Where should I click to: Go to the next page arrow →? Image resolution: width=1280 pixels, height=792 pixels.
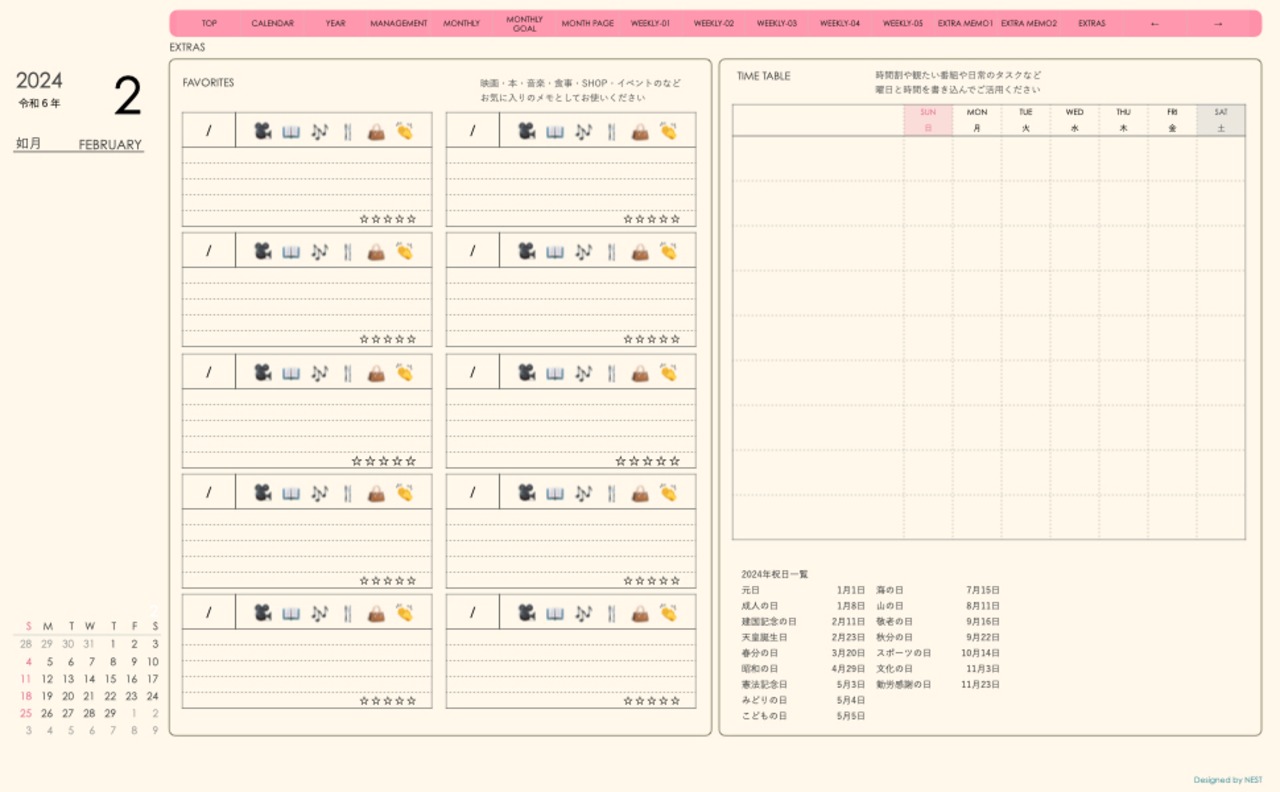coord(1217,23)
